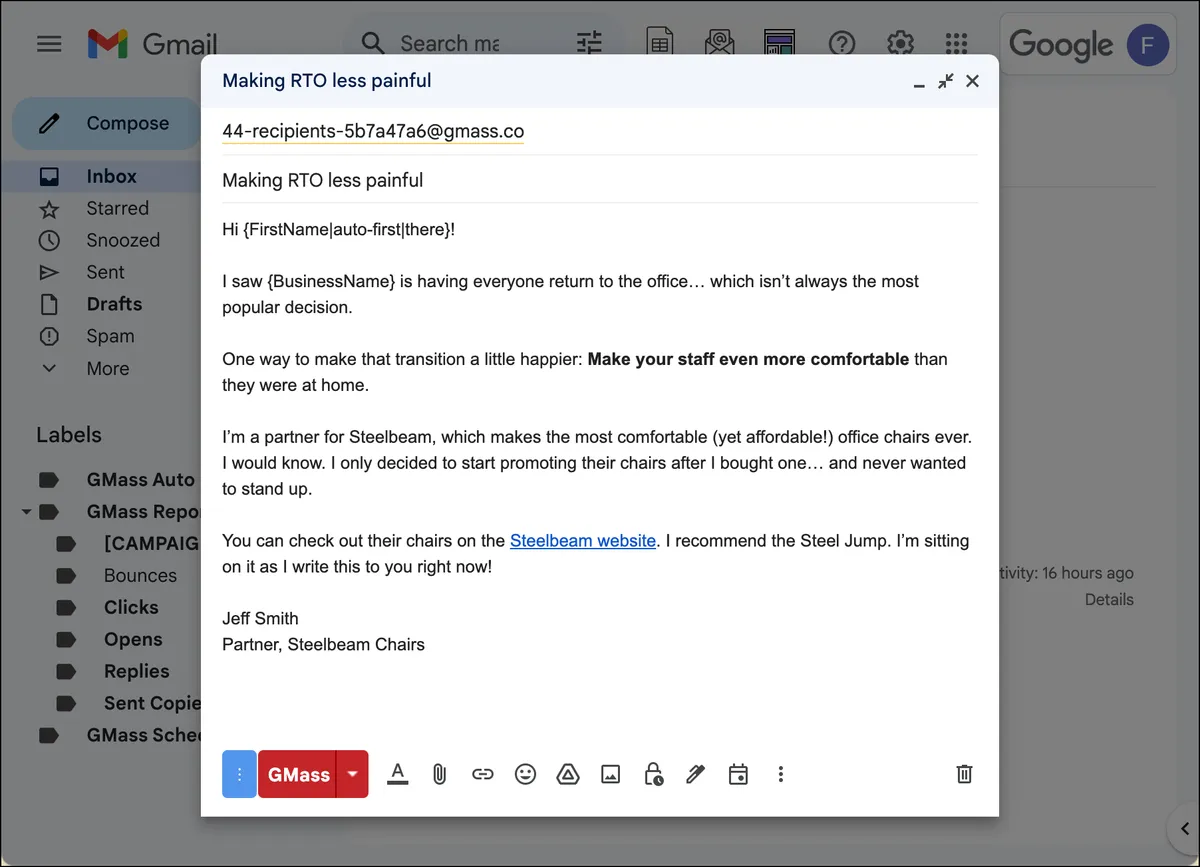Send campaign with red GMass button
This screenshot has width=1200, height=867.
298,774
